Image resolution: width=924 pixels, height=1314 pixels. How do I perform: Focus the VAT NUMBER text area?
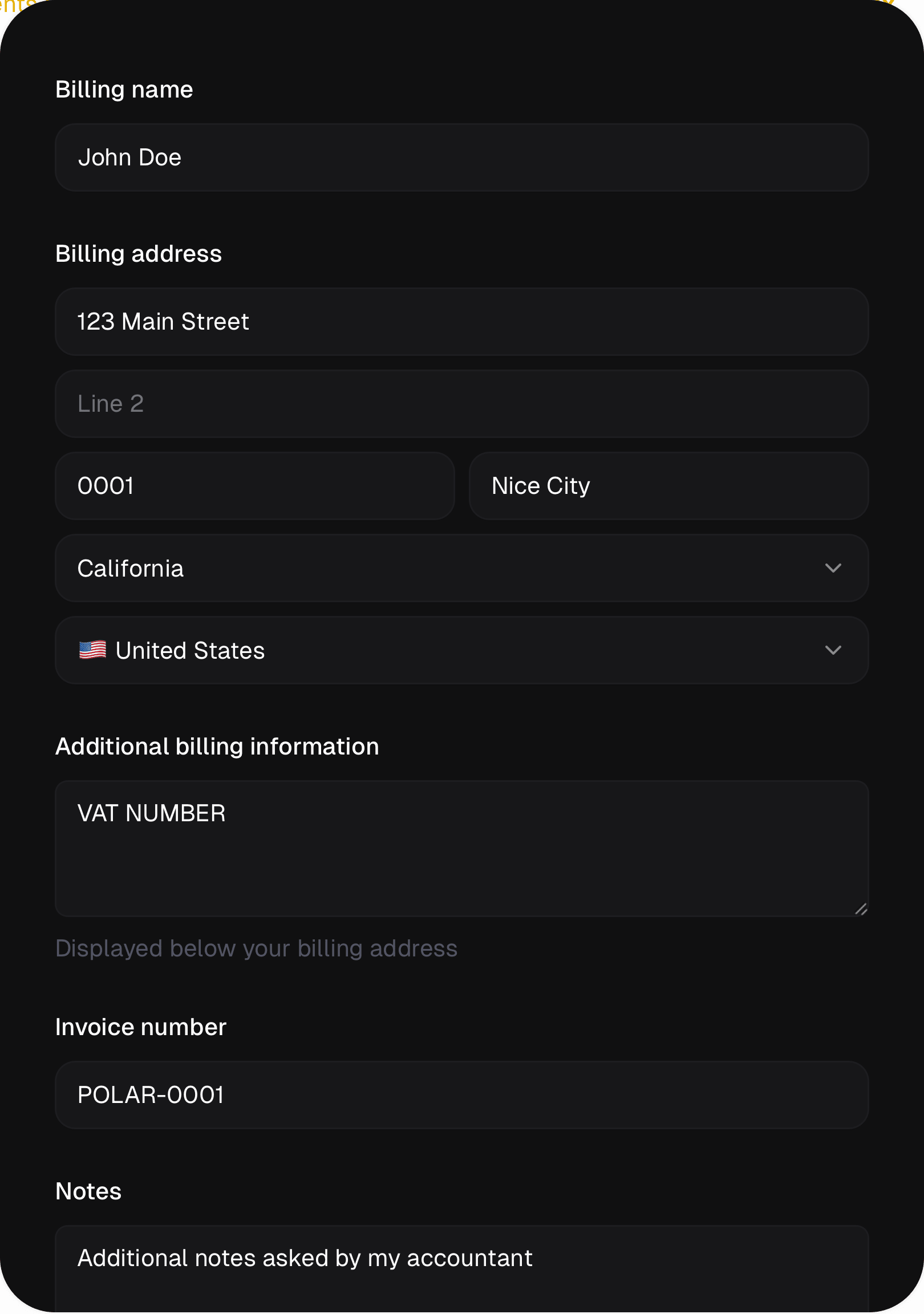pos(461,848)
